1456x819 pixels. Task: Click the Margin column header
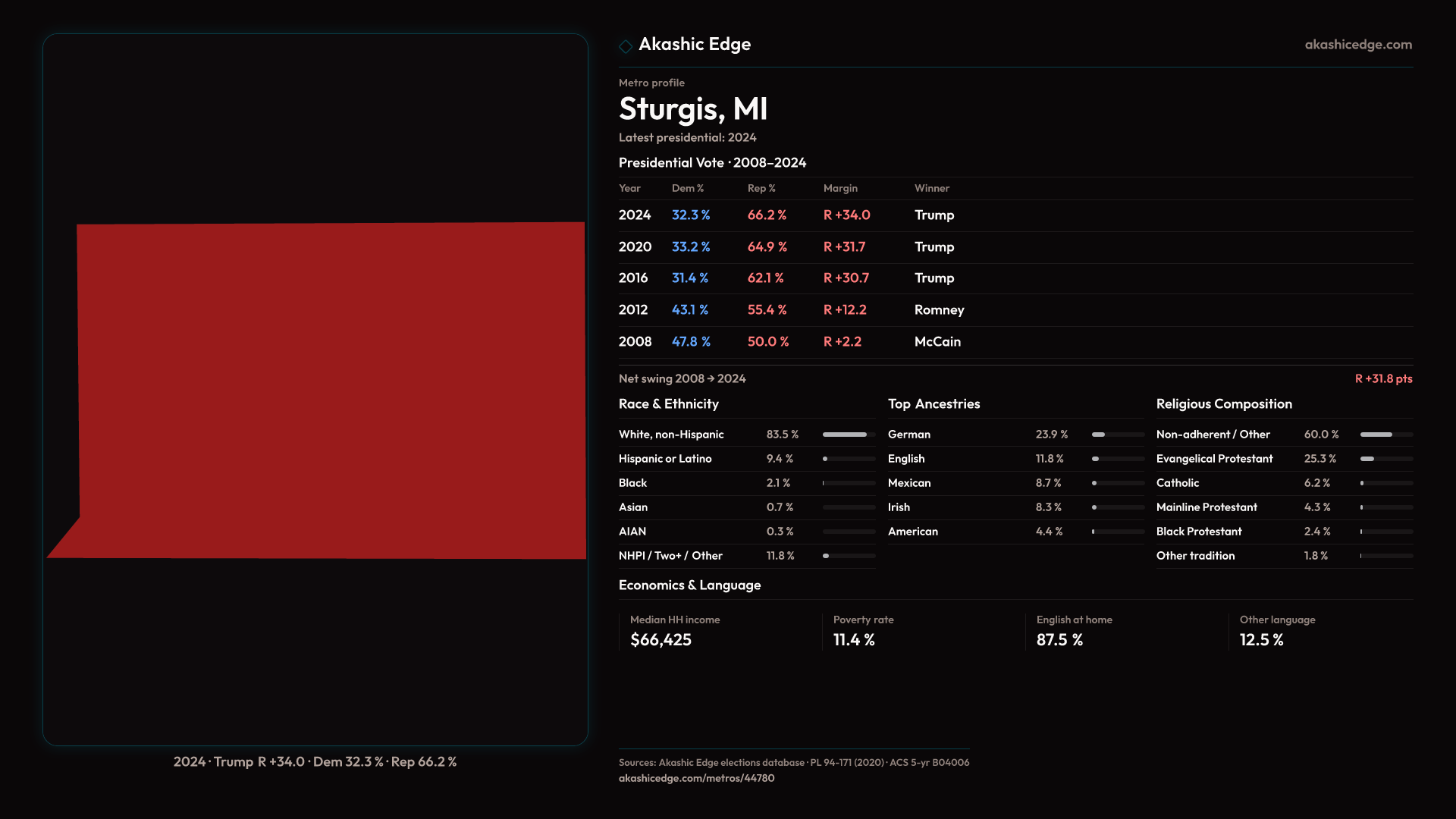[839, 188]
